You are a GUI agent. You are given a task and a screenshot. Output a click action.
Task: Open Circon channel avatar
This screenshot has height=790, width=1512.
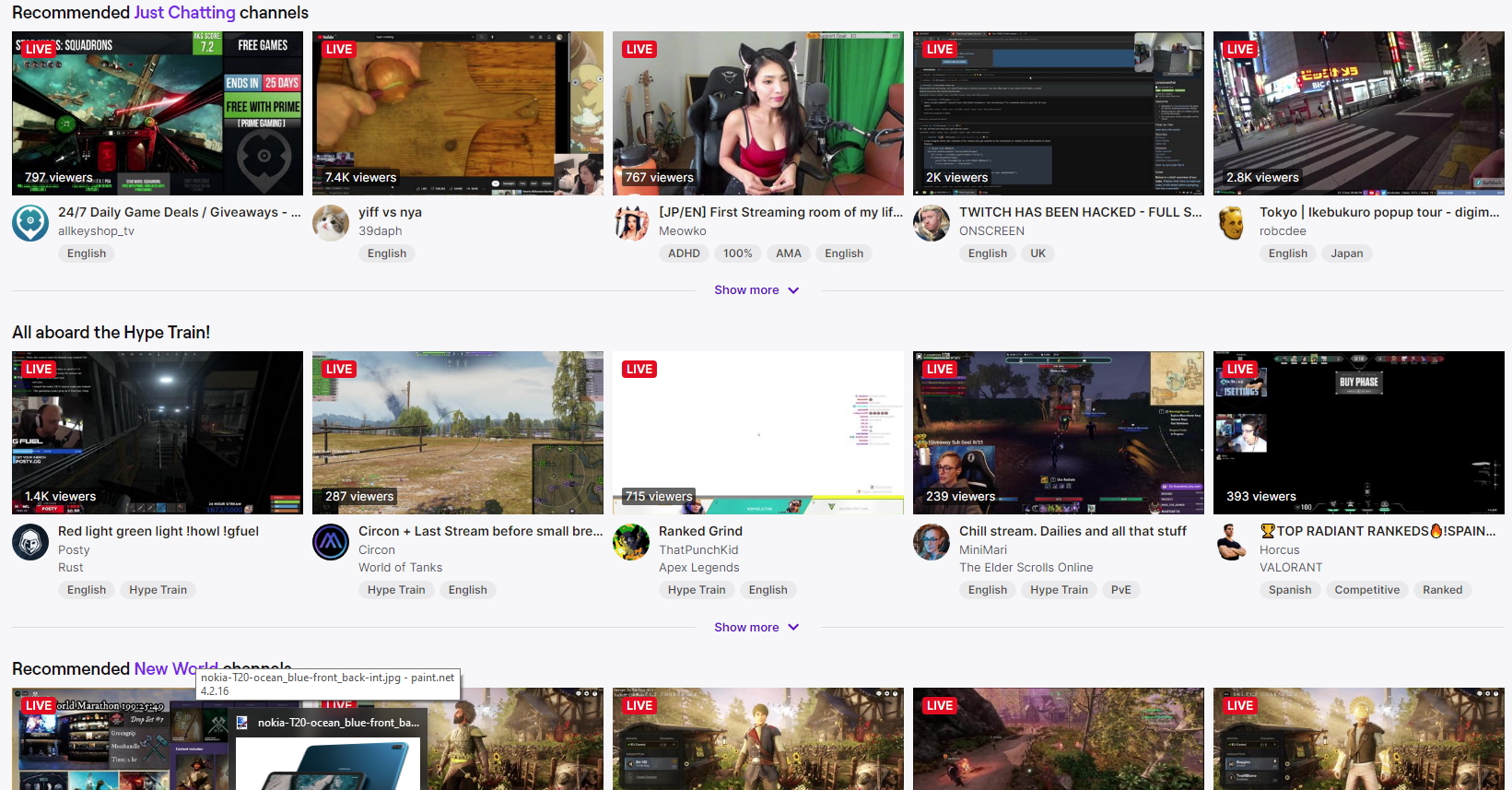point(331,542)
